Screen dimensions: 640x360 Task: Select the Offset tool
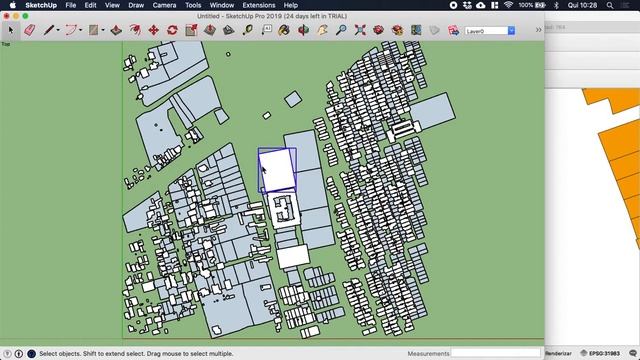coord(135,30)
